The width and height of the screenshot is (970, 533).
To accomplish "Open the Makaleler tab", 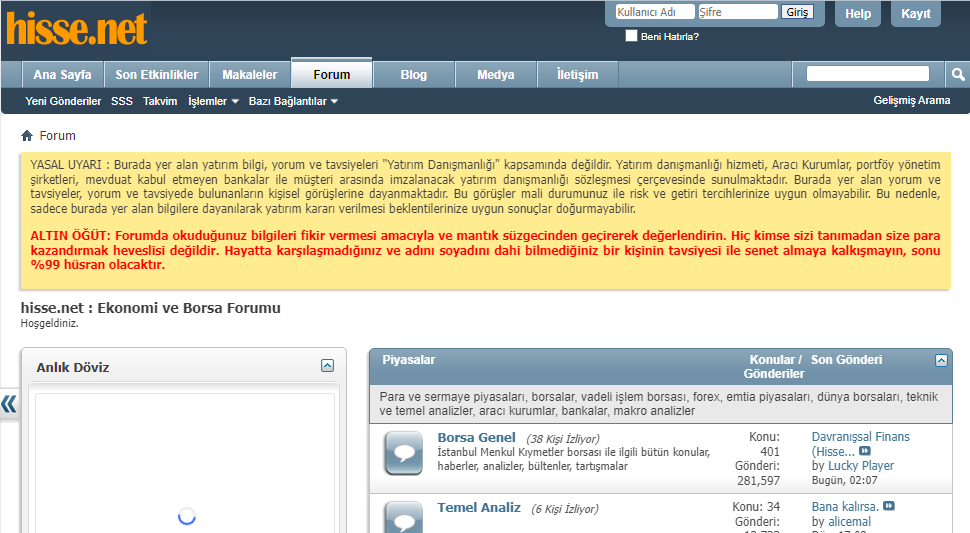I will [250, 75].
